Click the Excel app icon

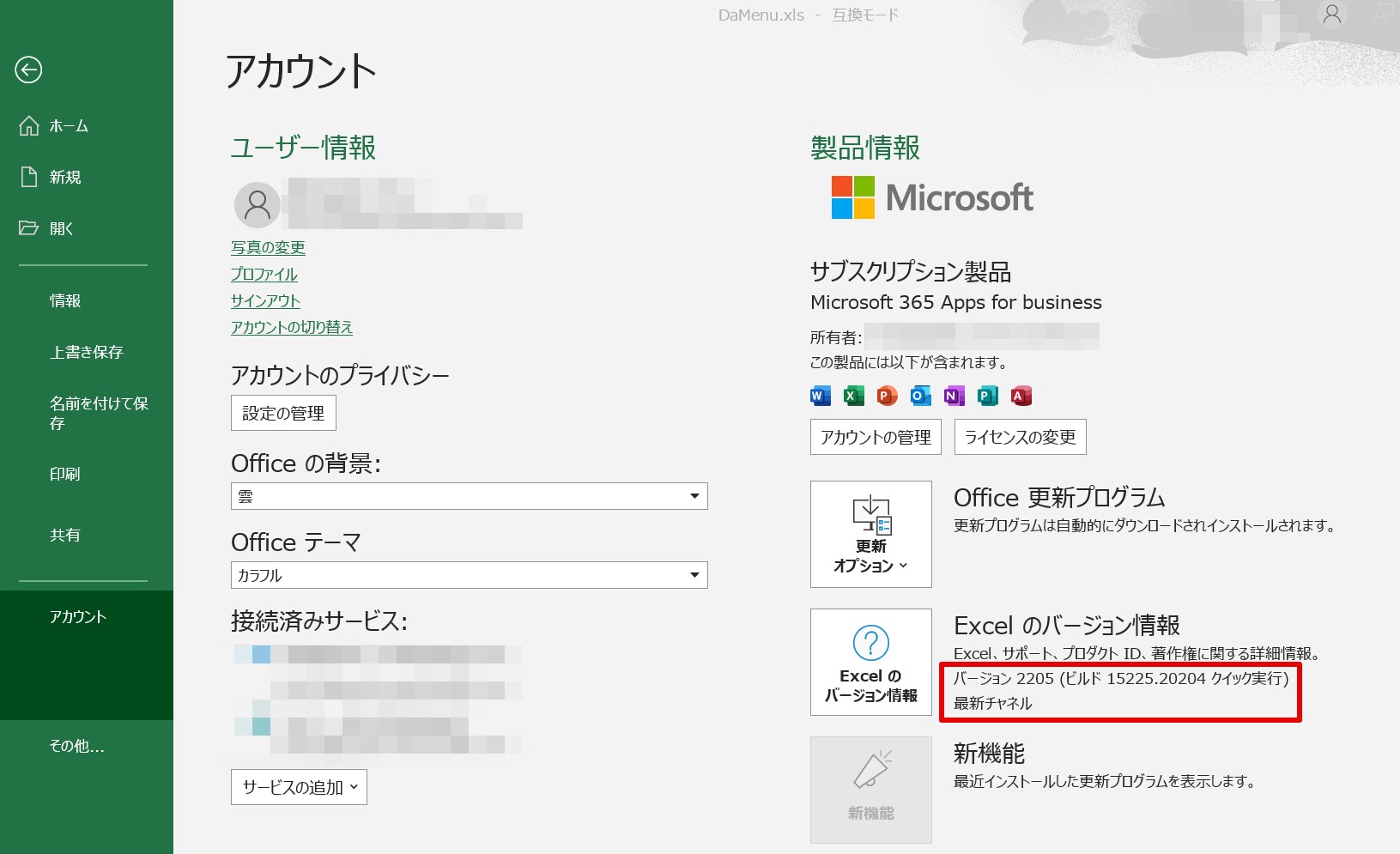click(853, 396)
